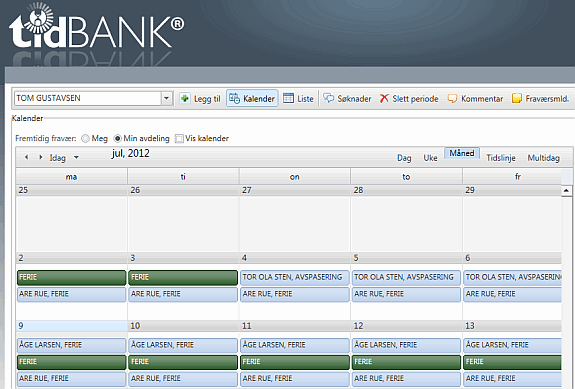The width and height of the screenshot is (575, 389).
Task: Open TOR OLA STEN, AVSPASERING on July 4
Action: point(294,278)
